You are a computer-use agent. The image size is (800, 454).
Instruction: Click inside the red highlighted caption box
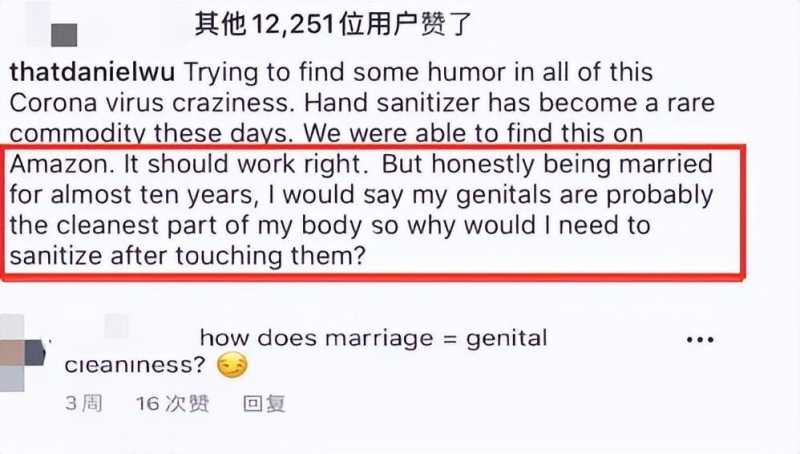click(372, 212)
